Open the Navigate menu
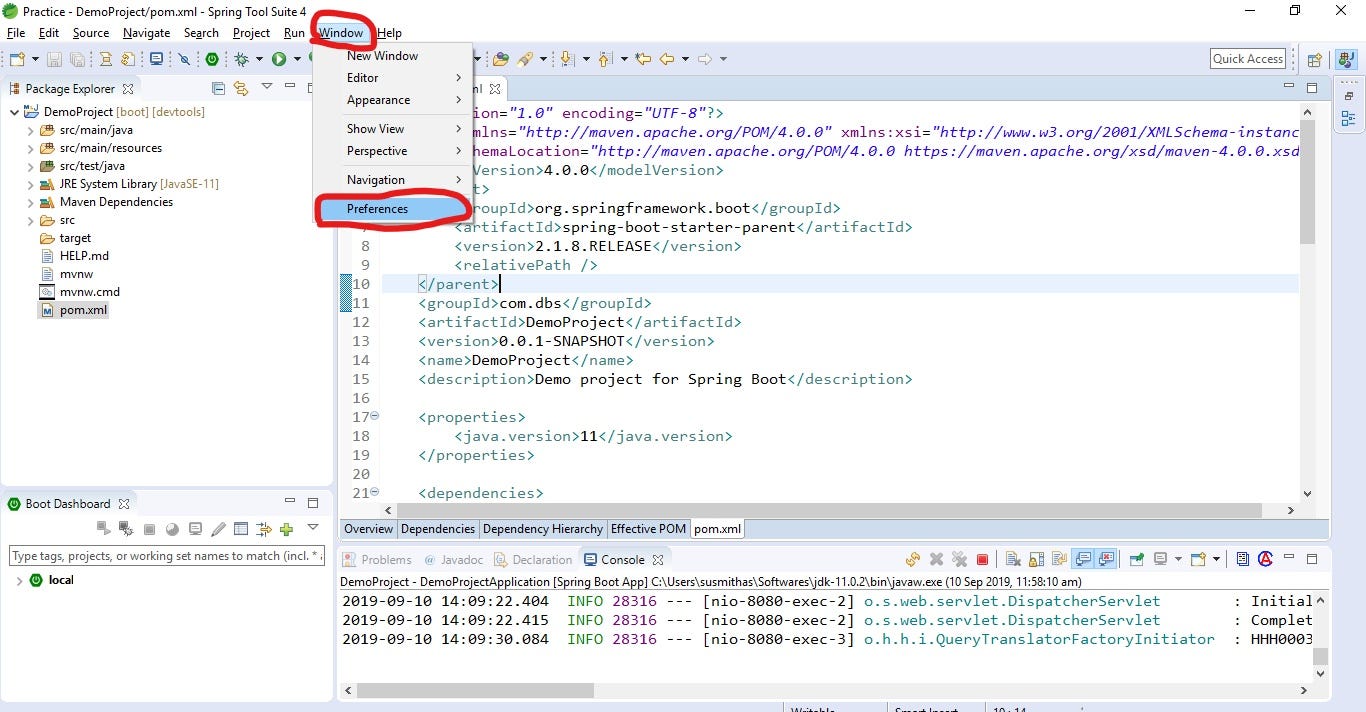 tap(146, 33)
